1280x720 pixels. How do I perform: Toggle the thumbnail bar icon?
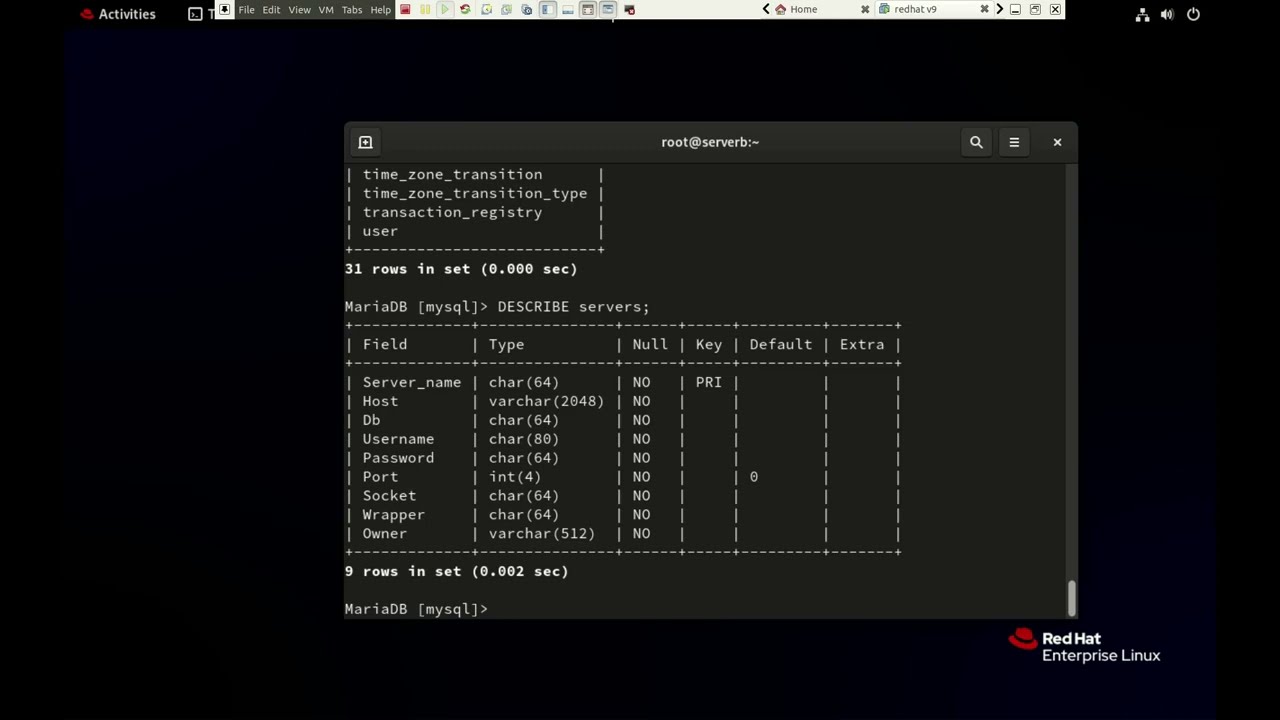tap(568, 9)
